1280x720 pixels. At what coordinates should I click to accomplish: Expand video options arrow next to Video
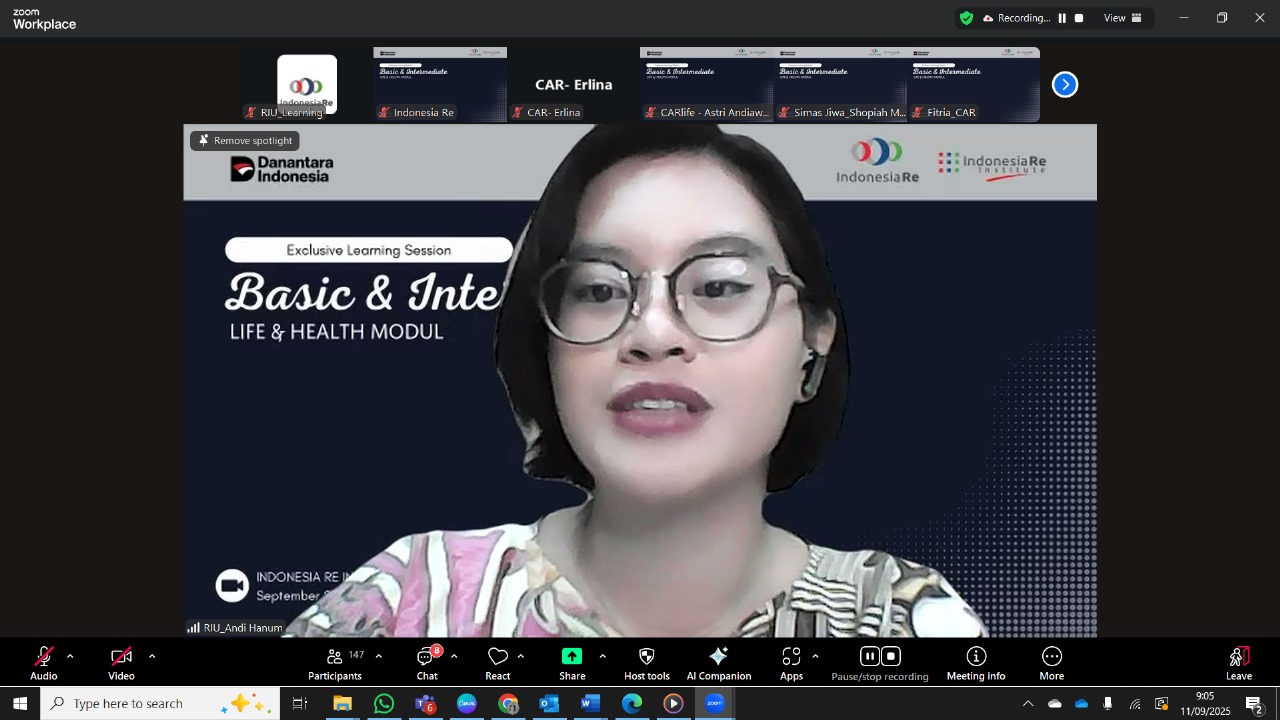152,656
